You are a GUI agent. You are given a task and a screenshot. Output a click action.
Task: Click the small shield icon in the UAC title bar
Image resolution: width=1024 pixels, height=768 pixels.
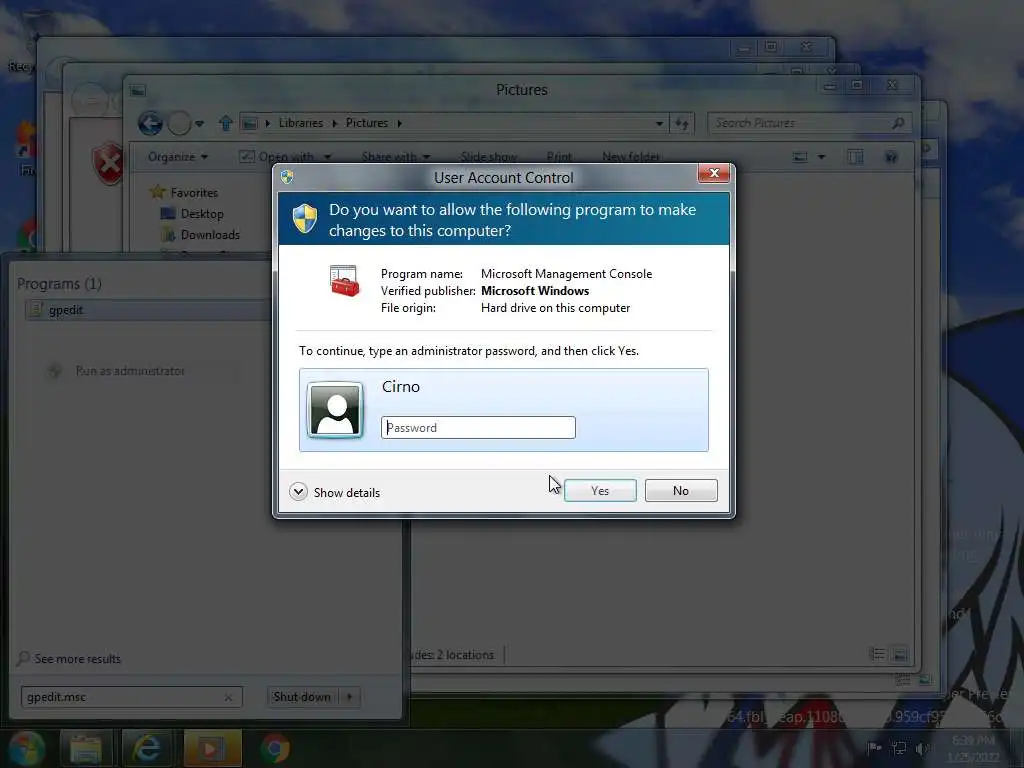[x=287, y=176]
